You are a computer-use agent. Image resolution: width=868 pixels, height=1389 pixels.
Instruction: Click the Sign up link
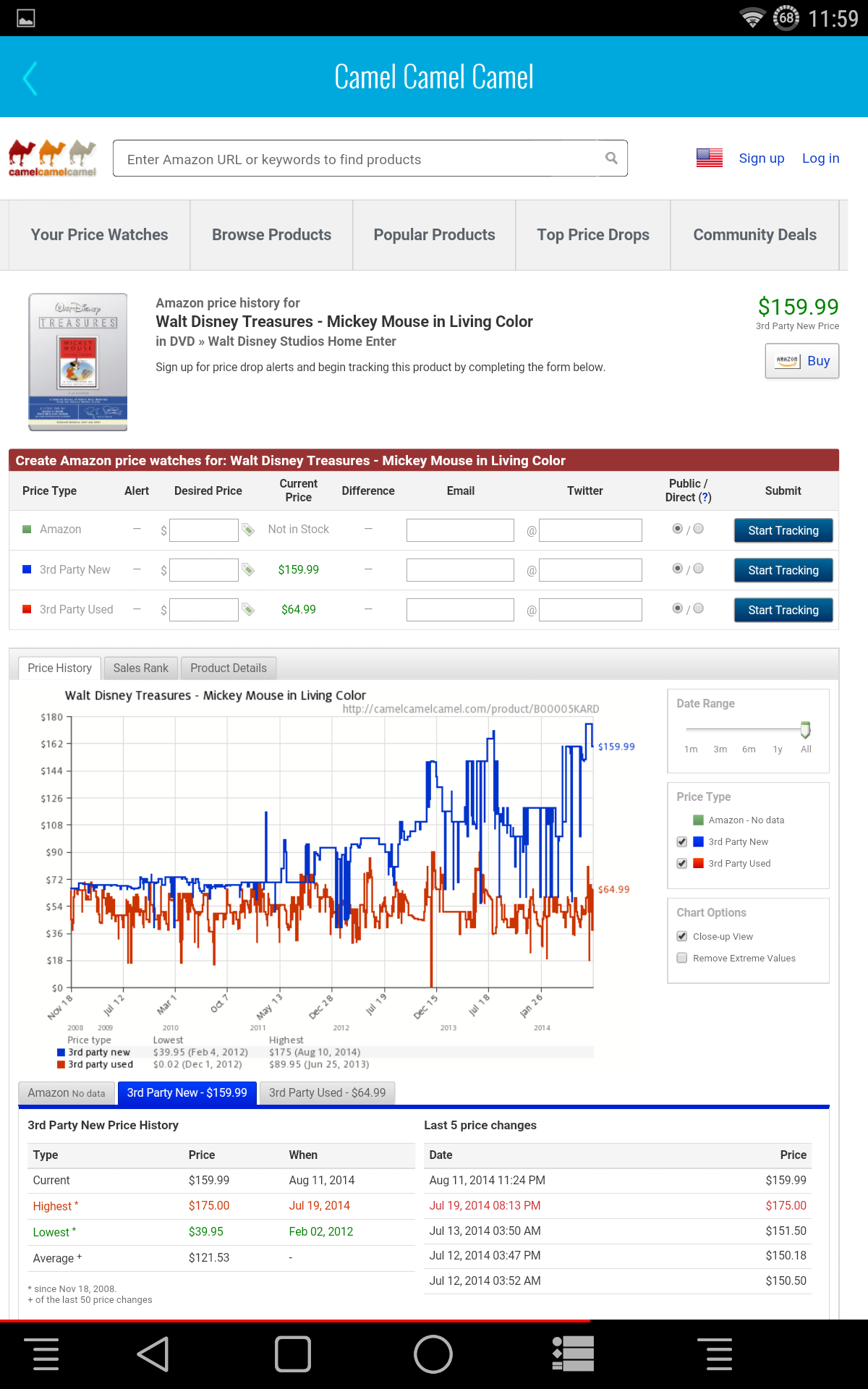point(762,158)
